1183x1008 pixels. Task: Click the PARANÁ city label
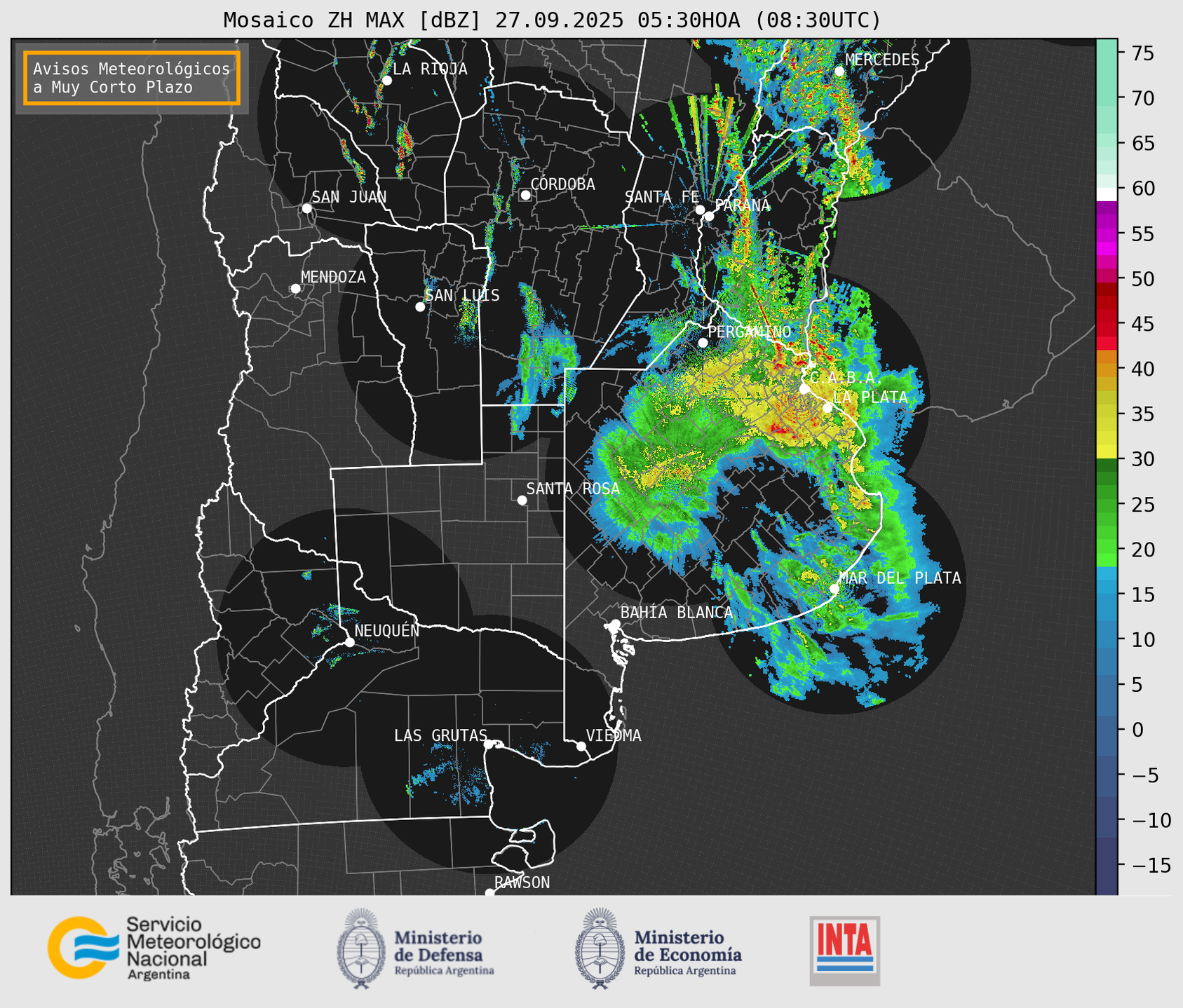point(742,205)
